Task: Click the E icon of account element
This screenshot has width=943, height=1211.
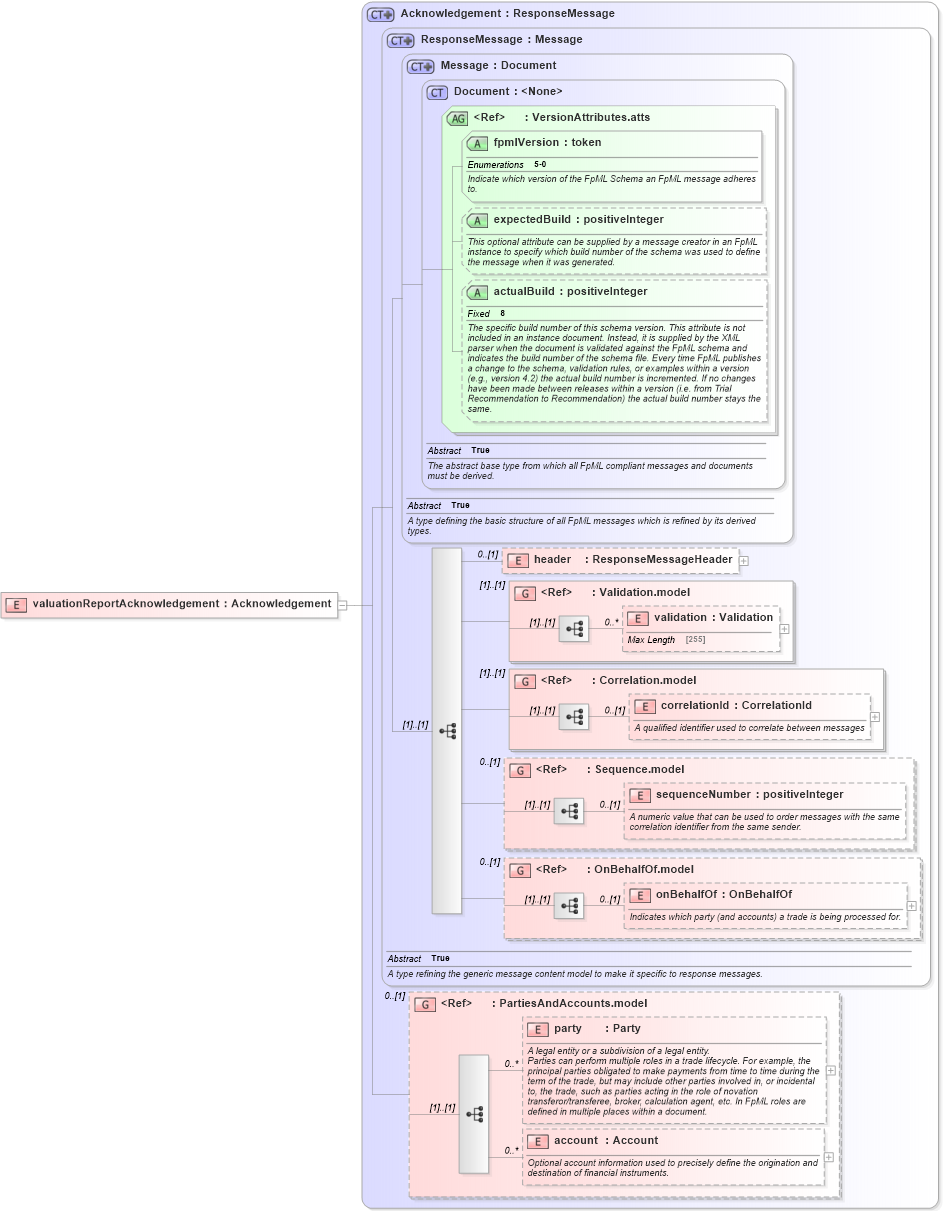Action: tap(538, 1141)
